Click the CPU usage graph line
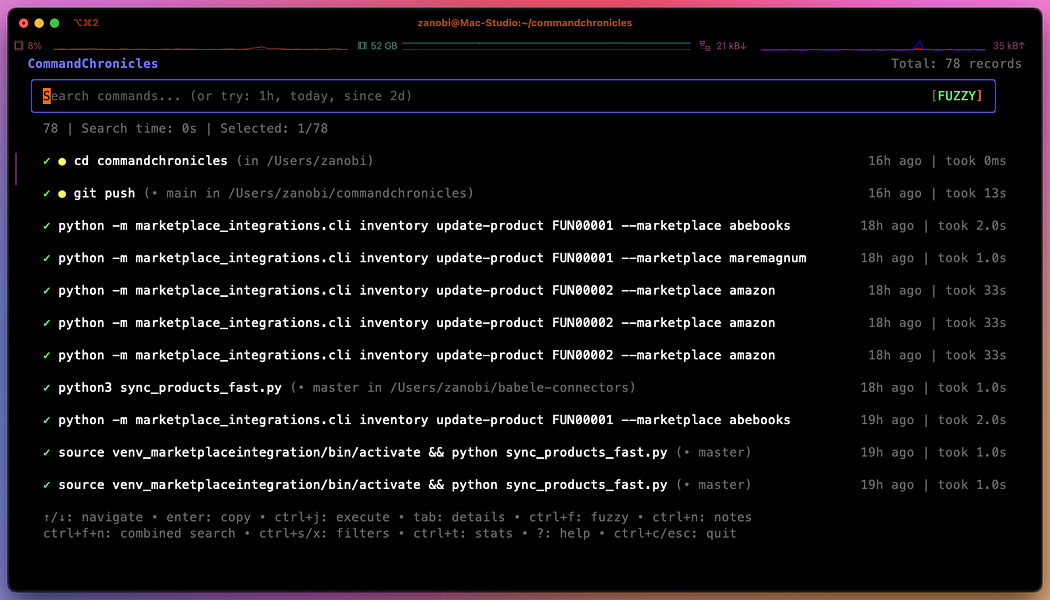Screen dimensions: 1050x600 [200, 48]
